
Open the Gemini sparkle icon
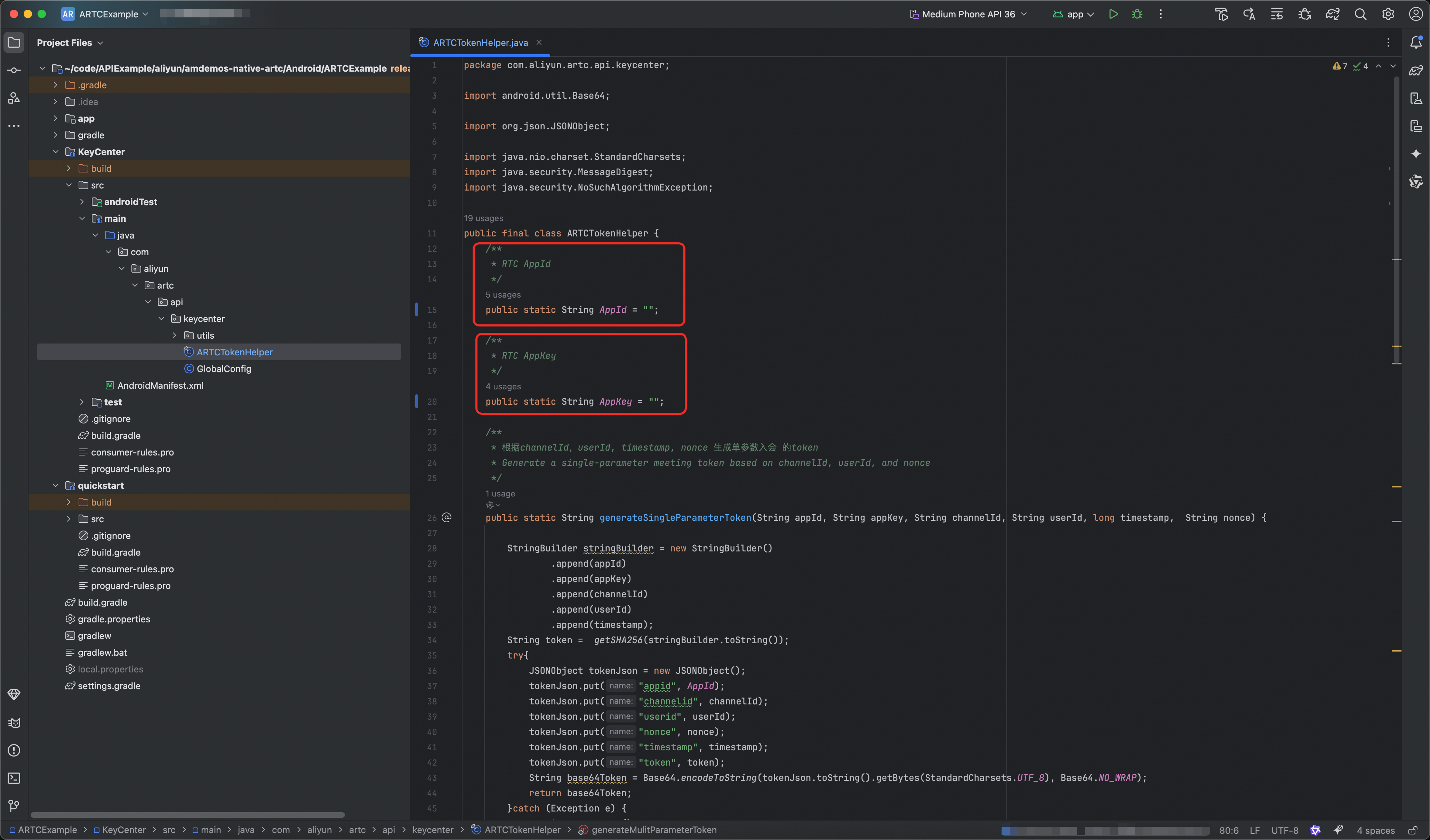[1416, 154]
